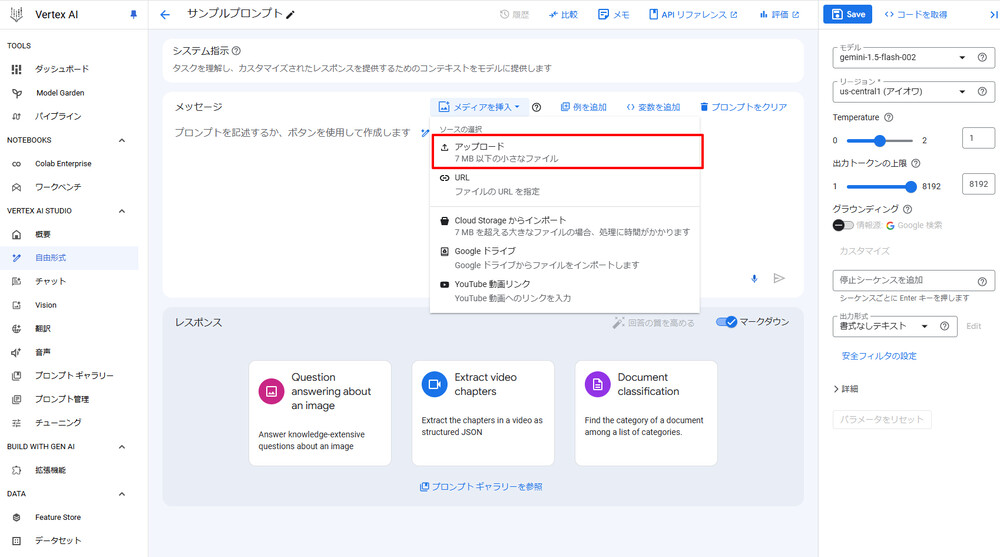Viewport: 1000px width, 557px height.
Task: Collapse the BUILD WITH GEN AI section
Action: click(x=122, y=447)
